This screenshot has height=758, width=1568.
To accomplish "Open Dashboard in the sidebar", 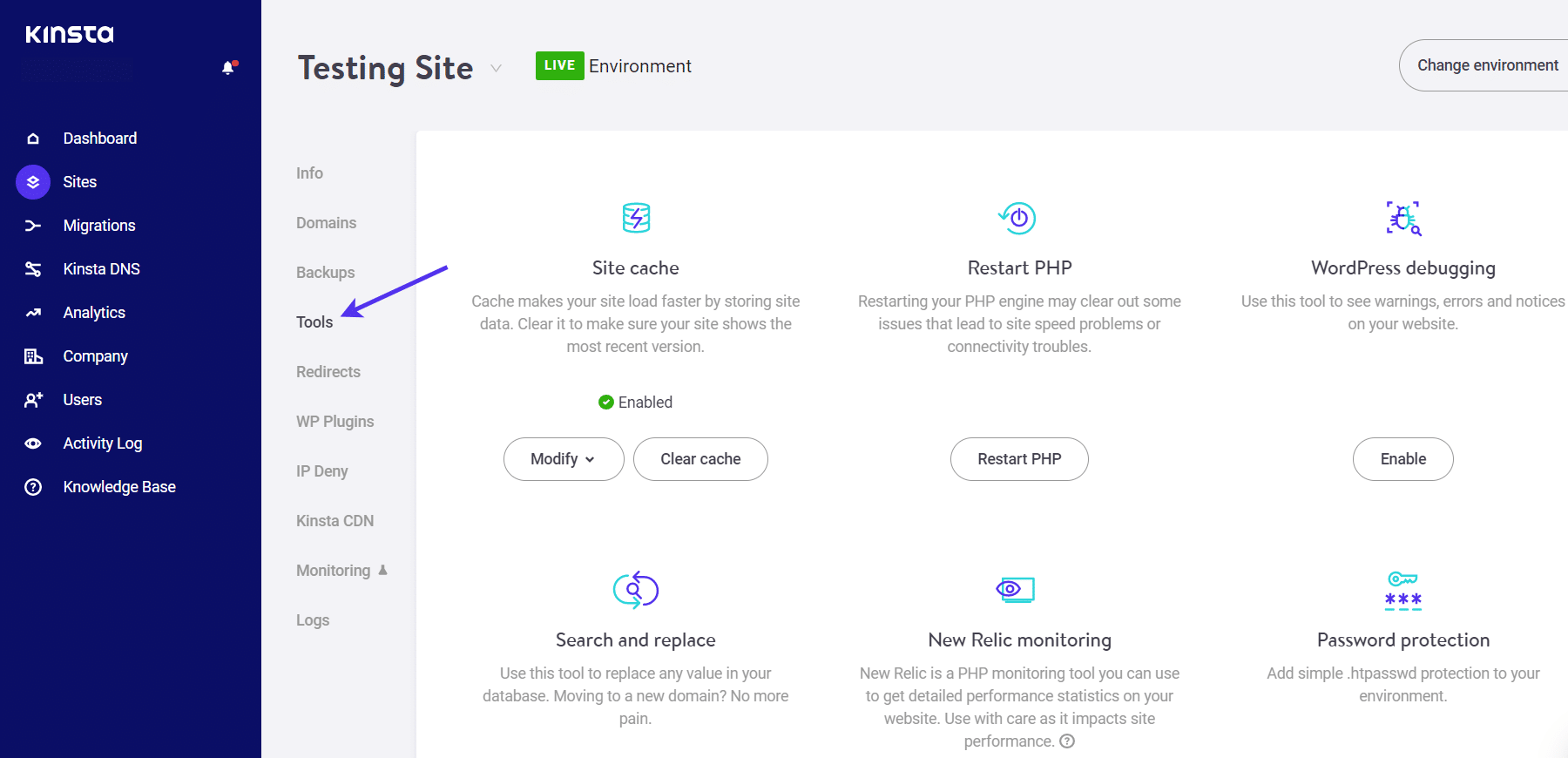I will click(99, 139).
